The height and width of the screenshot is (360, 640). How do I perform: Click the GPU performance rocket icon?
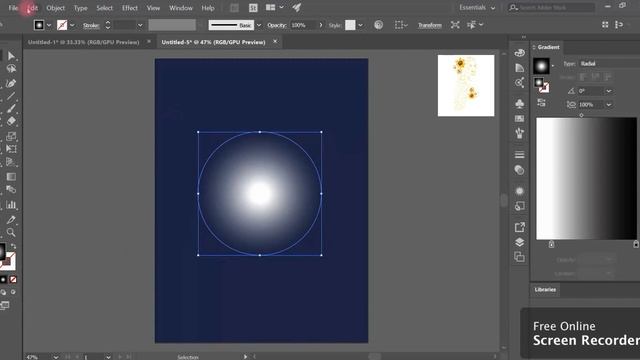tap(297, 7)
